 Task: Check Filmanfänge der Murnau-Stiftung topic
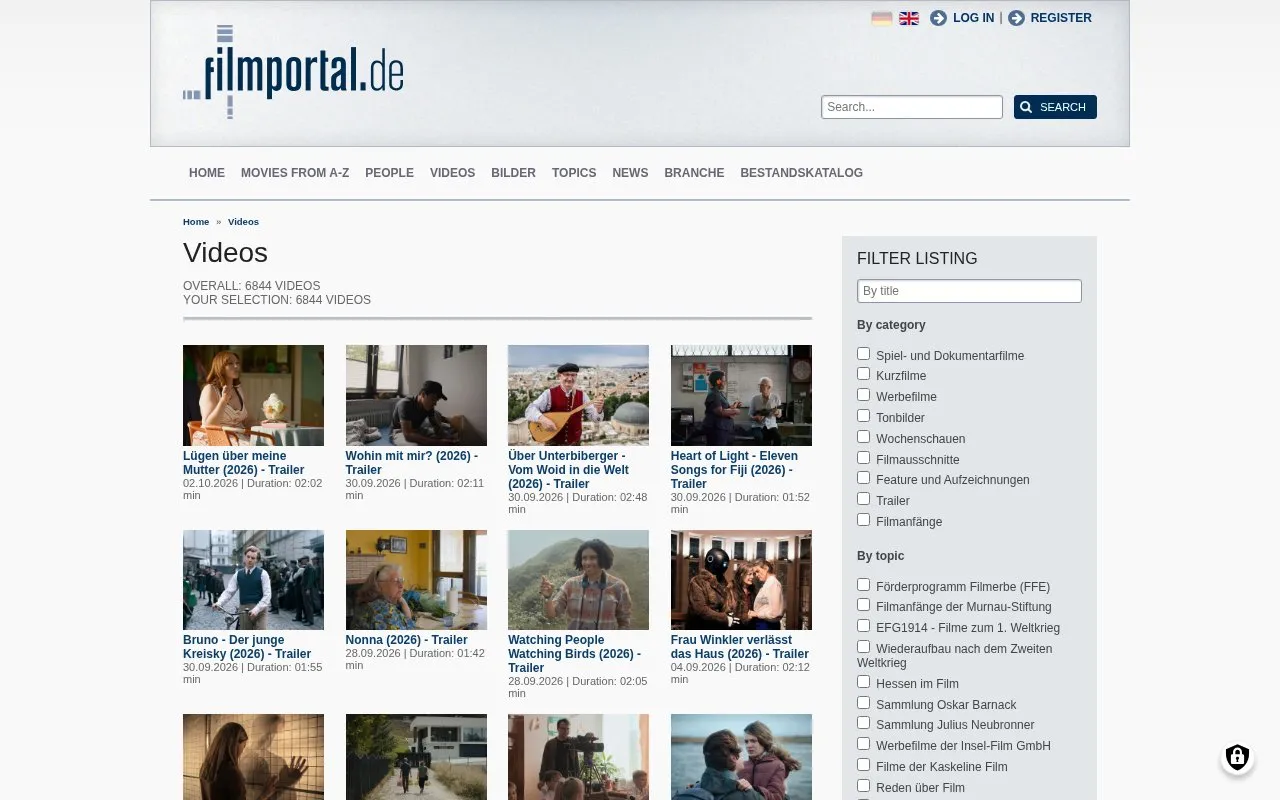(863, 605)
